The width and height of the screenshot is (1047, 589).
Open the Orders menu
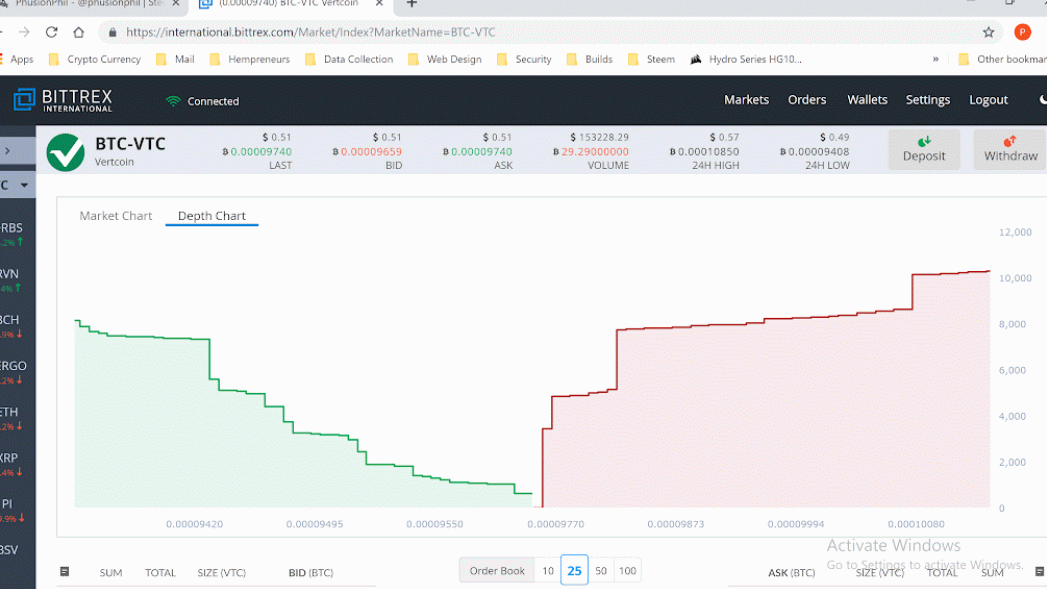807,100
